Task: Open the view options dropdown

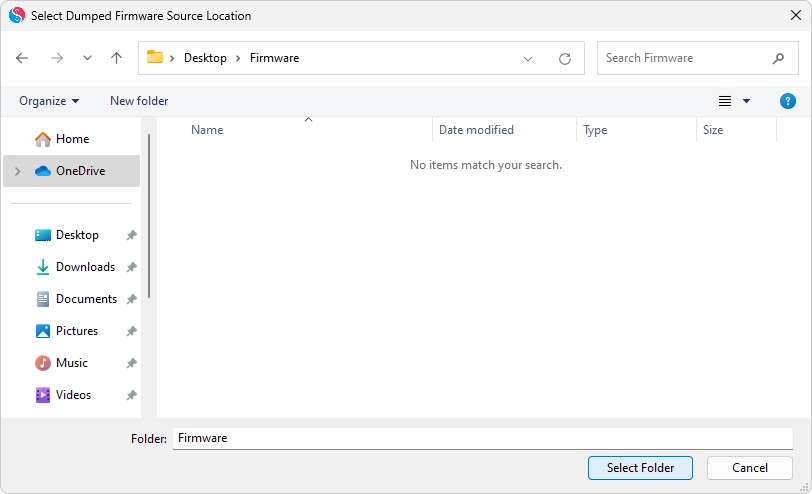Action: click(746, 101)
